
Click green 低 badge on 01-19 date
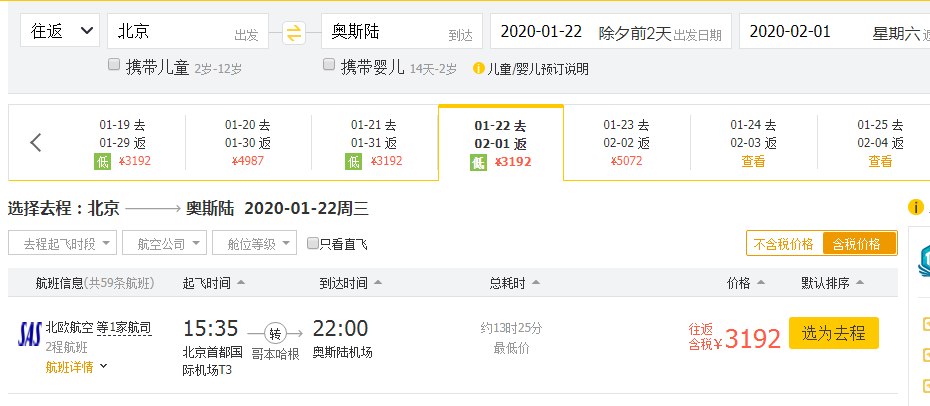103,161
